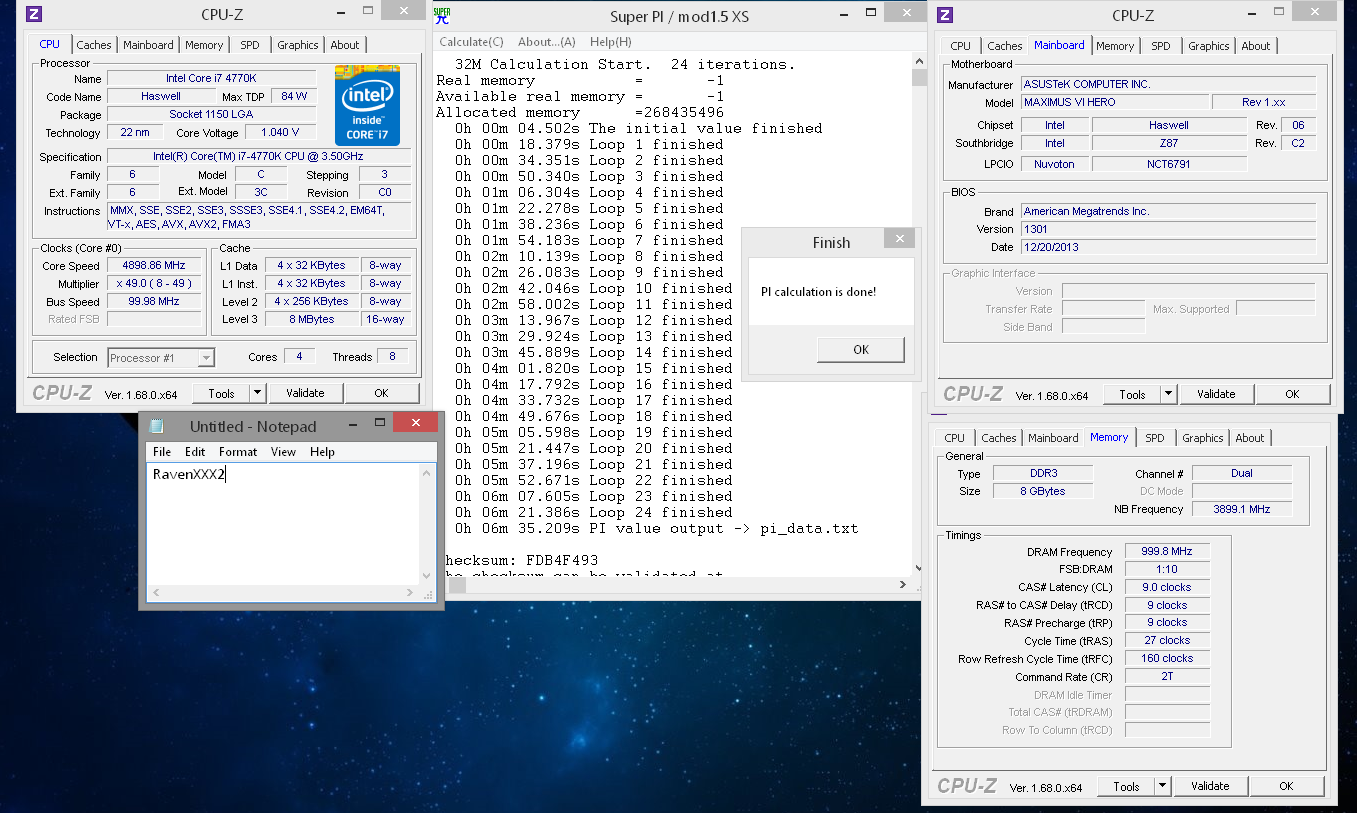Open View menu in Notepad

(x=283, y=452)
